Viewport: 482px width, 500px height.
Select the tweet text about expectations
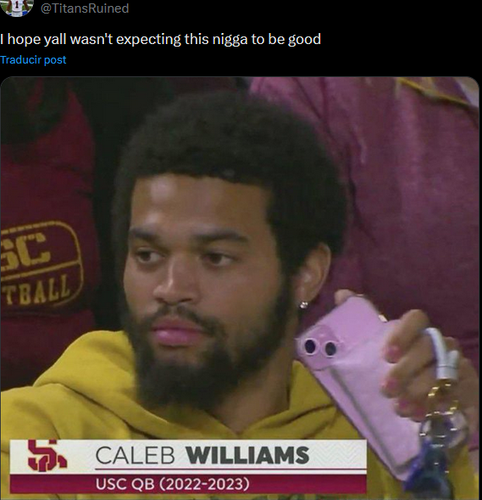[160, 39]
